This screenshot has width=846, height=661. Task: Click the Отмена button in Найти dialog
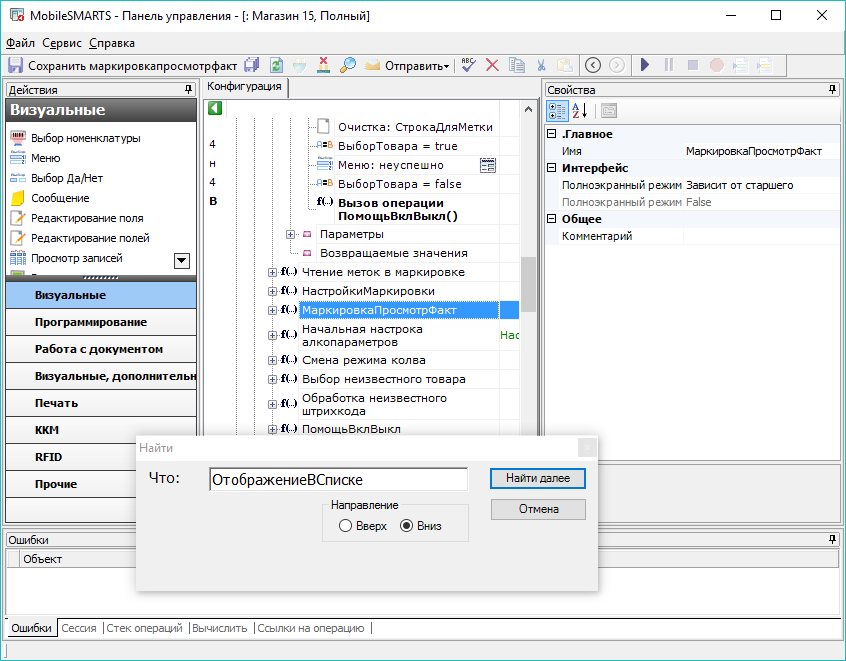click(538, 509)
